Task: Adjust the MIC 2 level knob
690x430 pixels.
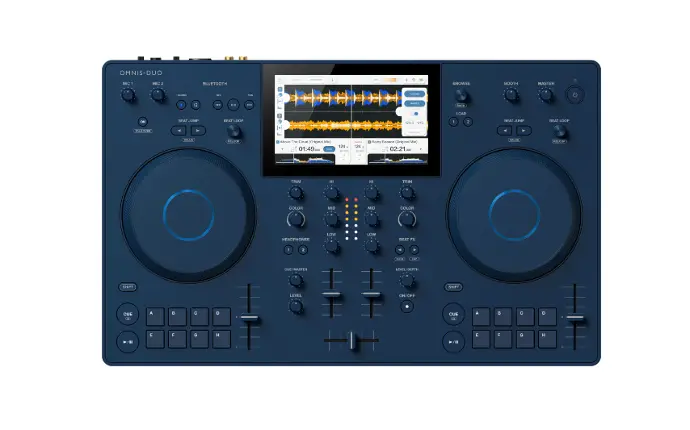Action: point(158,95)
